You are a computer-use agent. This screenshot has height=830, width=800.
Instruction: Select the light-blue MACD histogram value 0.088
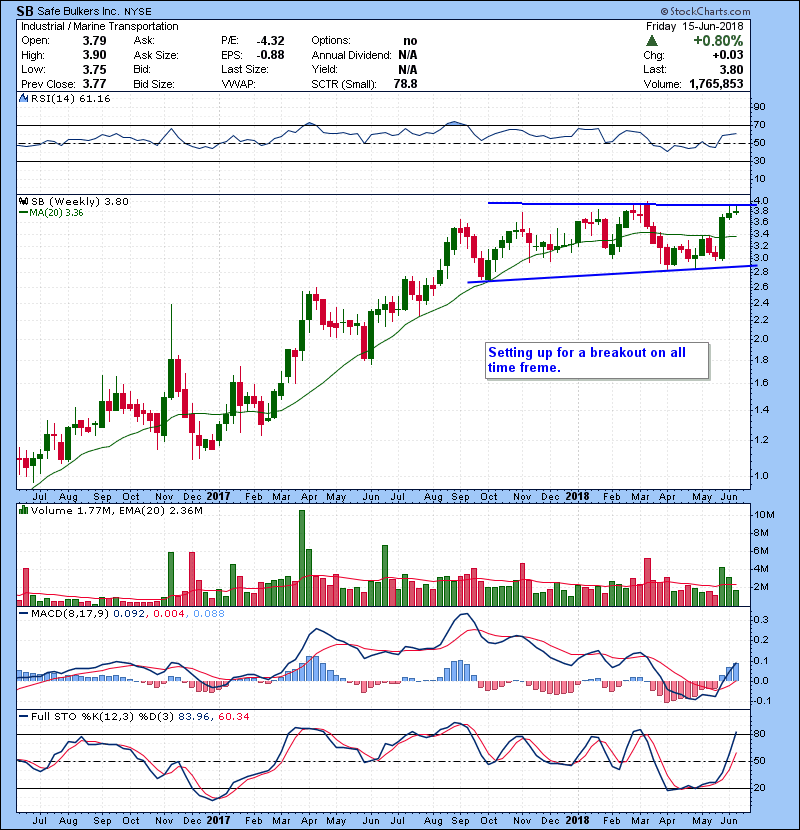point(209,614)
